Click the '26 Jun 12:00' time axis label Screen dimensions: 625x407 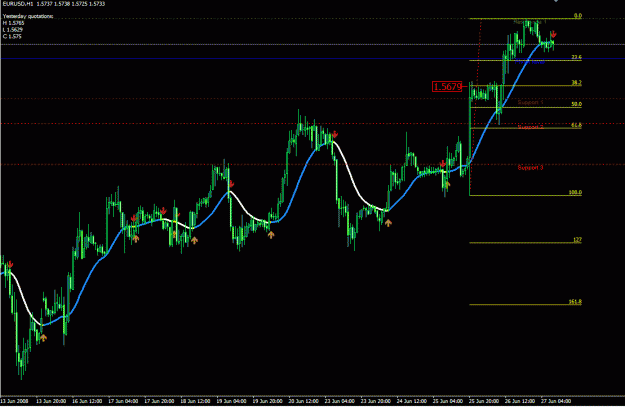pyautogui.click(x=520, y=401)
